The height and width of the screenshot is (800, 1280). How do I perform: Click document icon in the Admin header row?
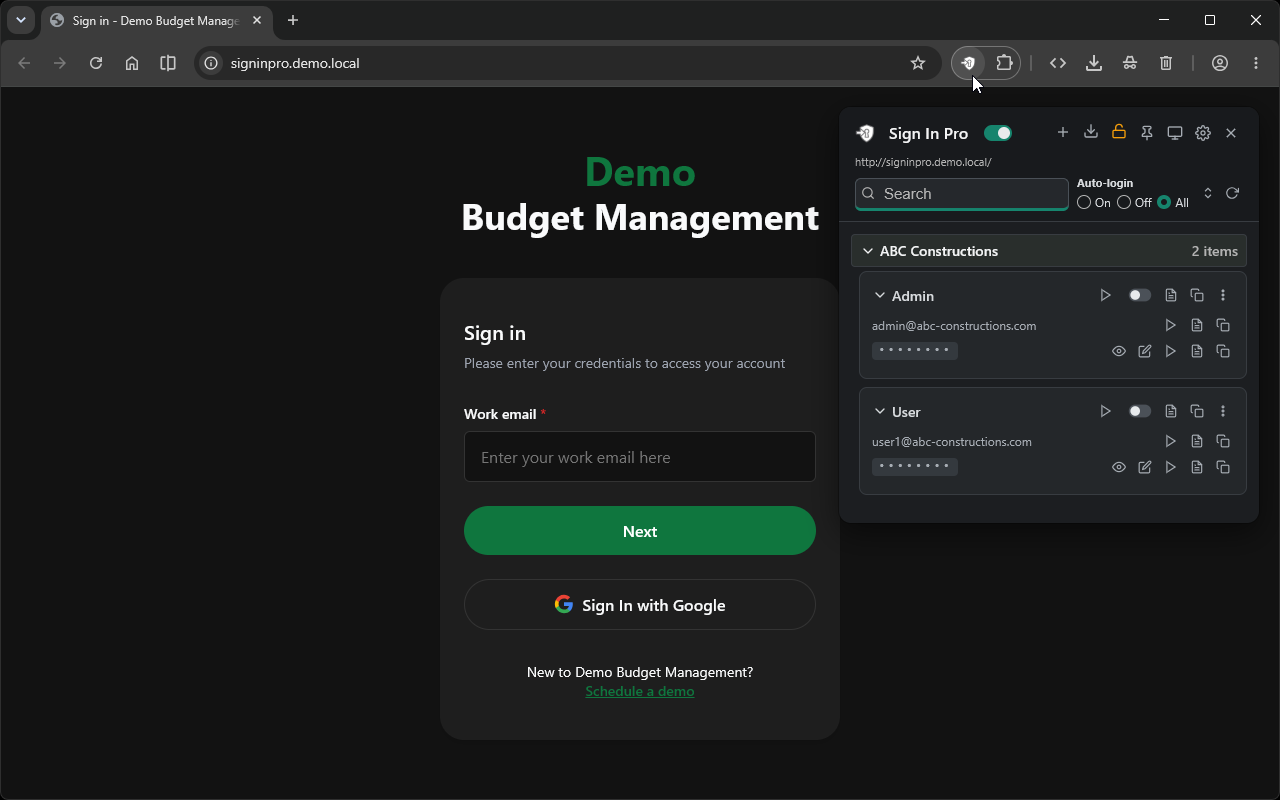click(1171, 295)
